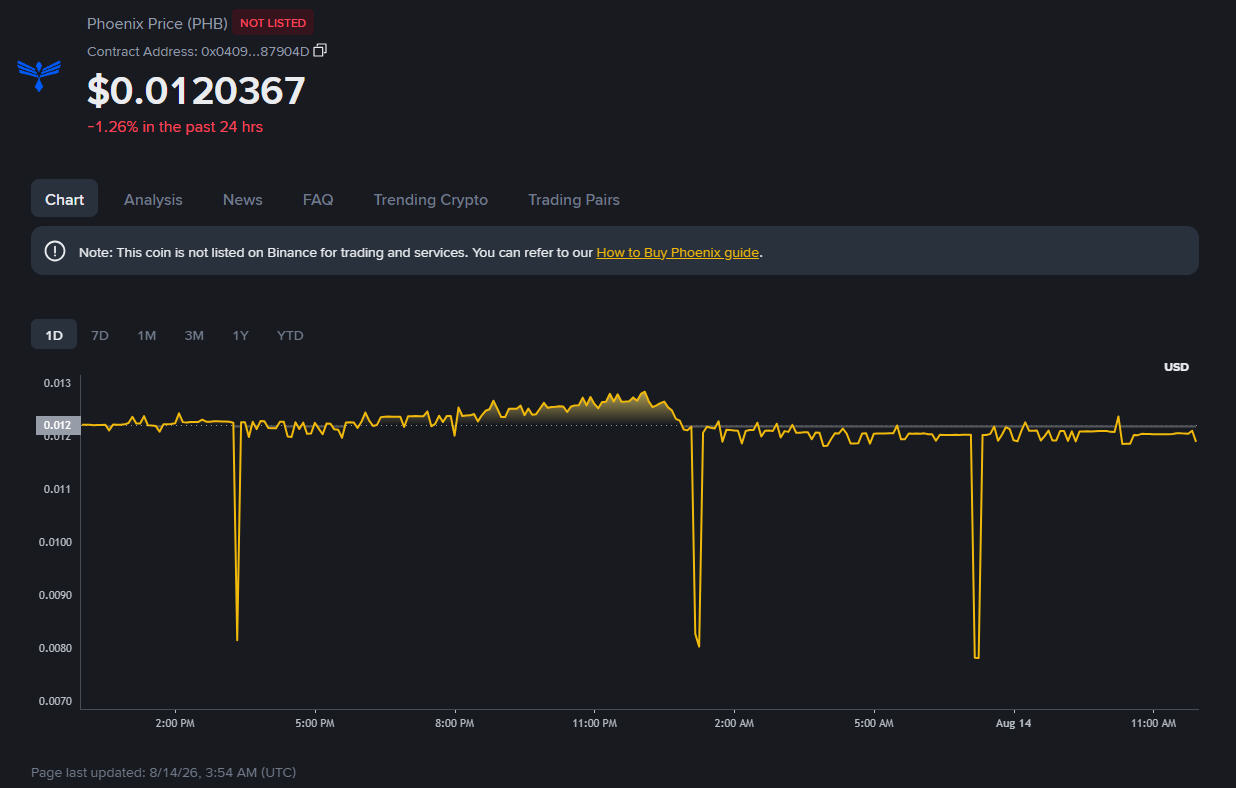This screenshot has height=788, width=1236.
Task: Click the 0.0100 y-axis label
Action: point(55,542)
